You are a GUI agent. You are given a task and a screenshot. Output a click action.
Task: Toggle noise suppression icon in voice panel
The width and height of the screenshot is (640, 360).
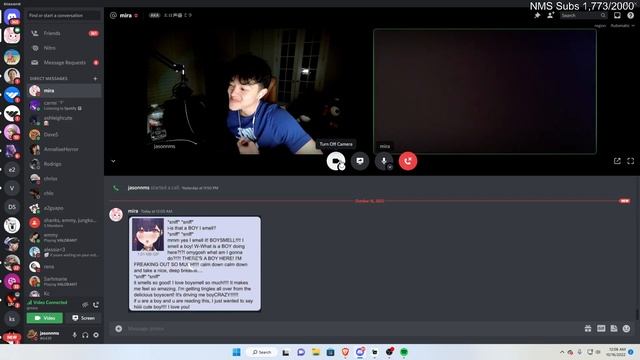85,305
